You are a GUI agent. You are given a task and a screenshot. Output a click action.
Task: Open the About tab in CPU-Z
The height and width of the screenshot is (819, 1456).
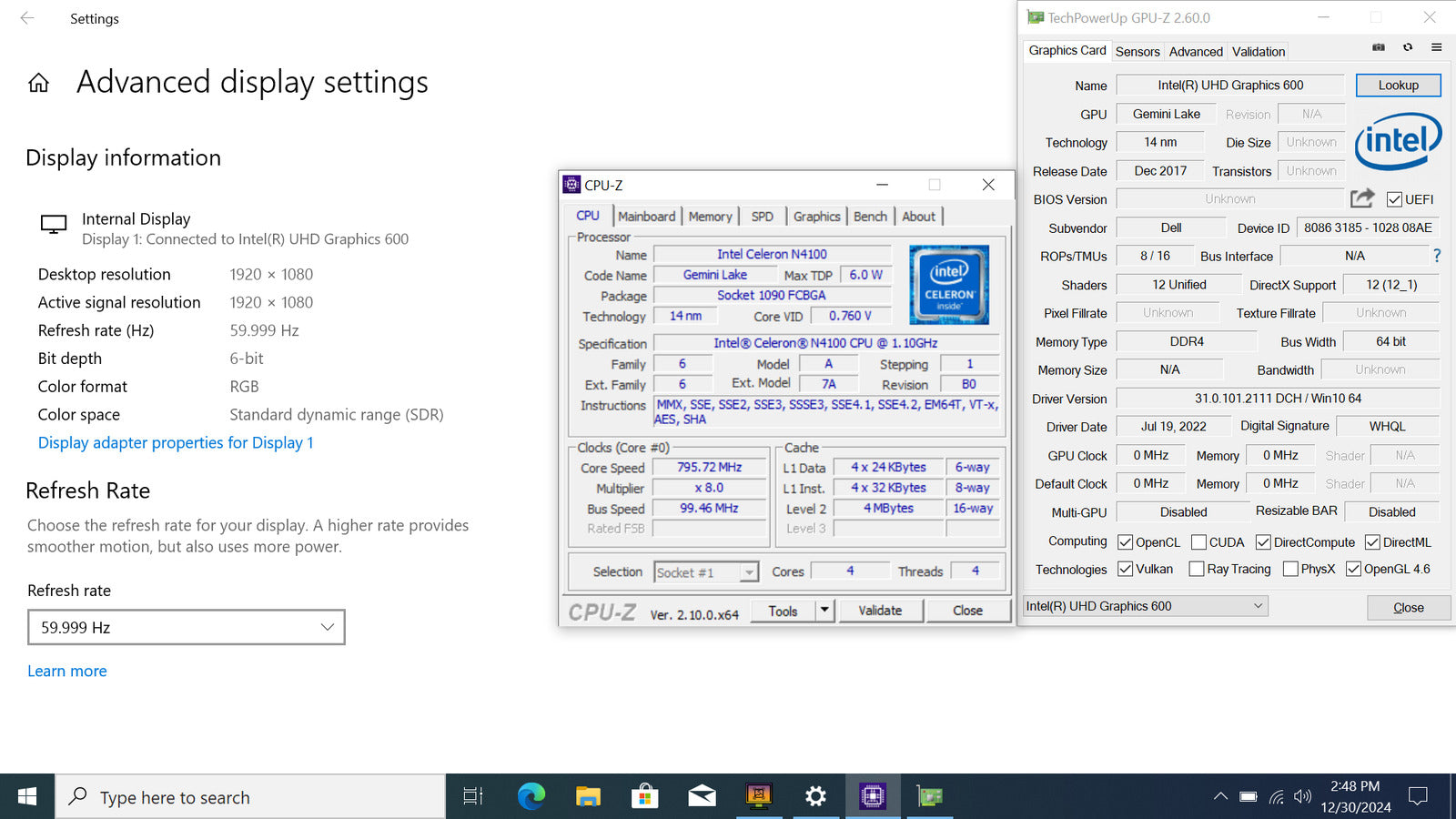(x=918, y=217)
